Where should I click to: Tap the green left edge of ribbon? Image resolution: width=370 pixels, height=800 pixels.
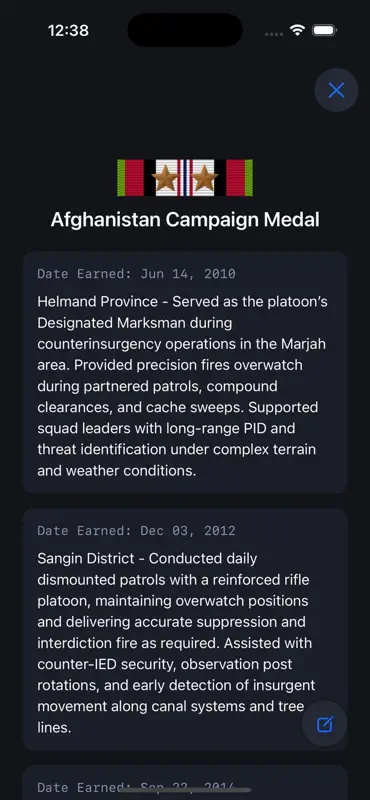click(x=121, y=178)
